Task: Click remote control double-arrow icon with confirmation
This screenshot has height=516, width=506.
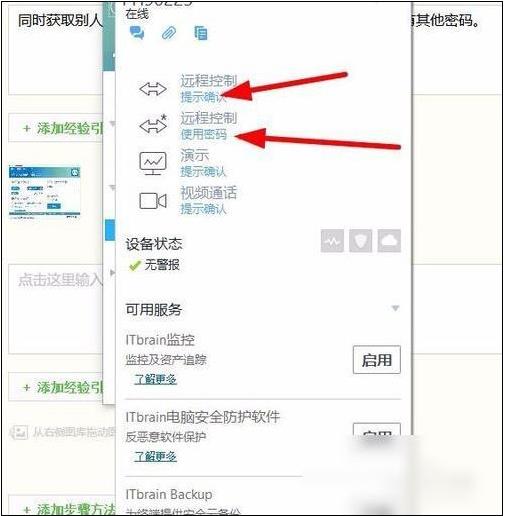Action: pyautogui.click(x=153, y=89)
